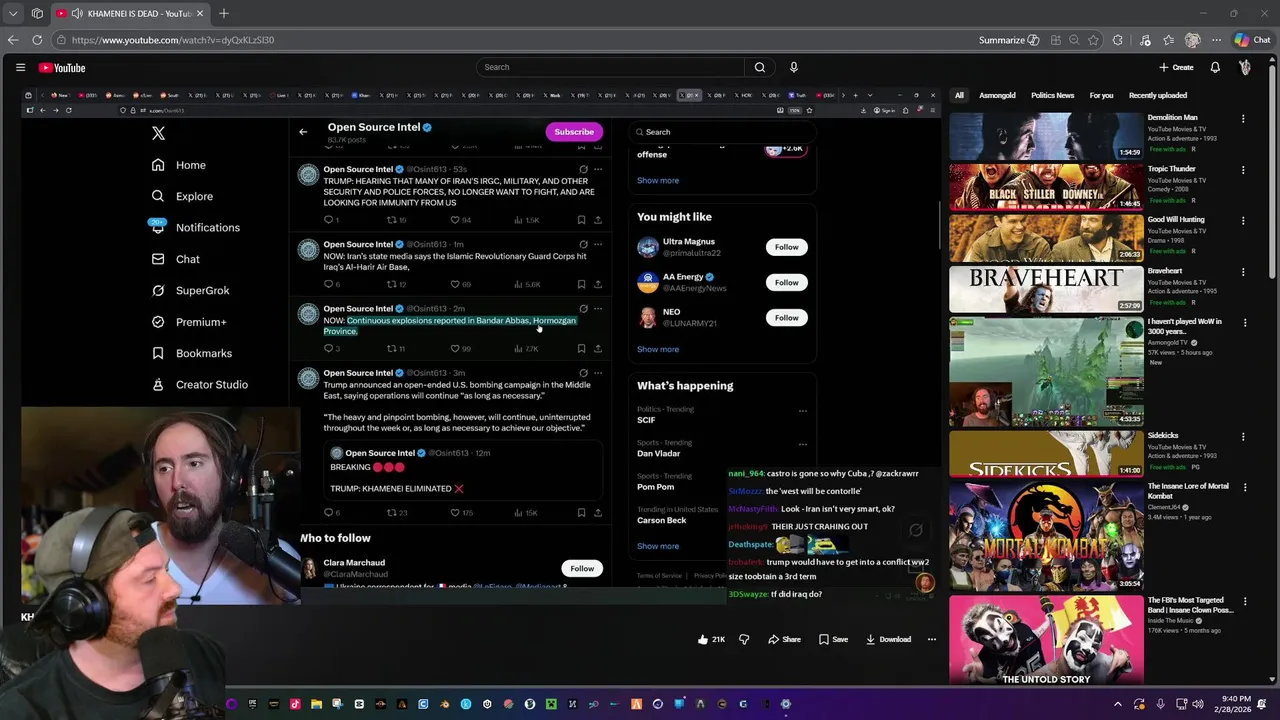
Task: Open the browser media control icon
Action: tap(1145, 40)
